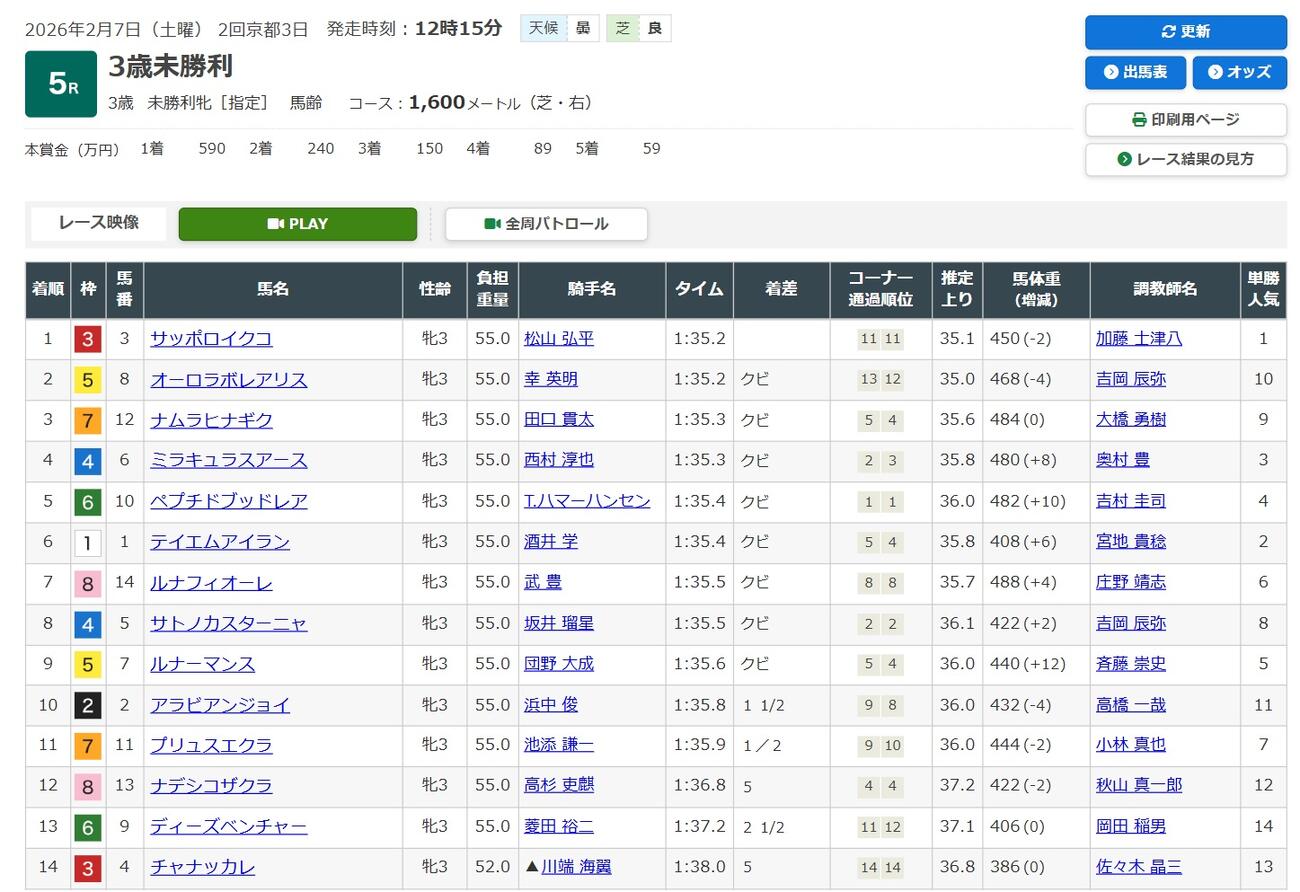This screenshot has height=892, width=1300.
Task: Click the black frame 2 badge for アラビアンジョイ
Action: [88, 706]
